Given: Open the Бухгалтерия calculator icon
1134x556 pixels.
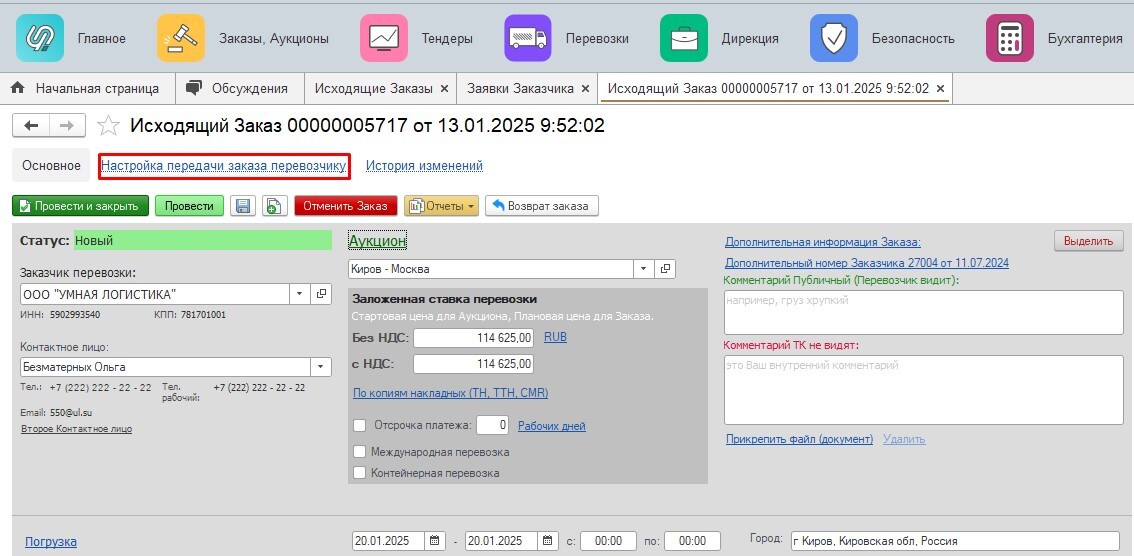Looking at the screenshot, I should [x=1010, y=38].
